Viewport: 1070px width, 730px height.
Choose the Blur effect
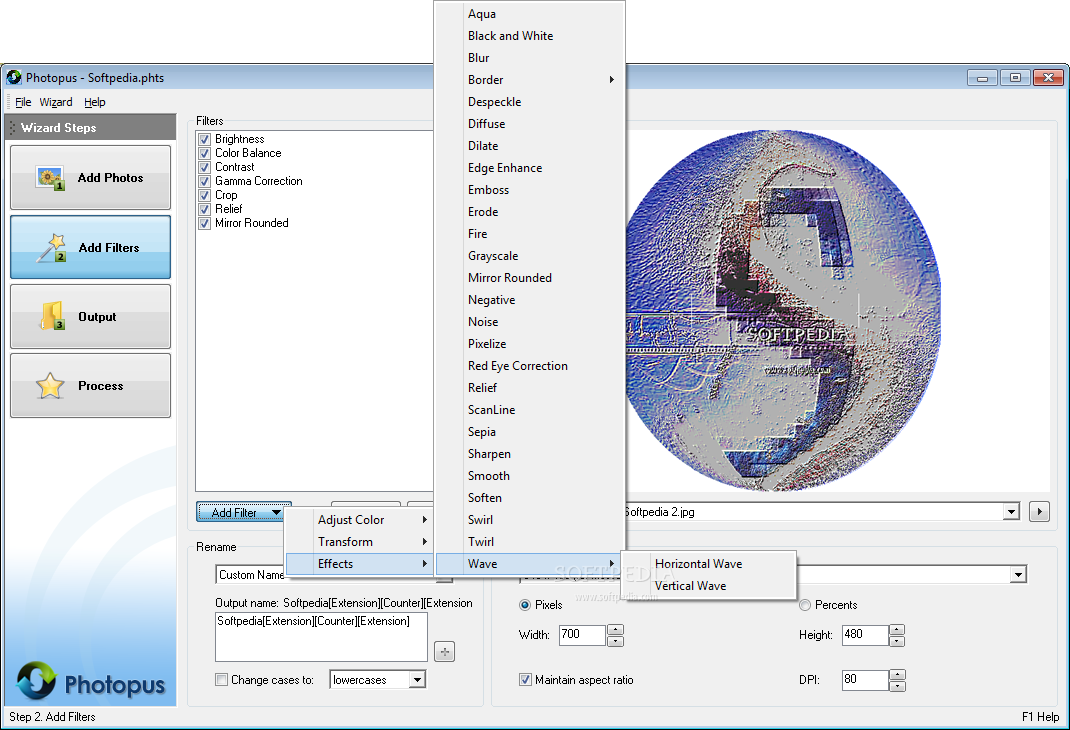pos(530,58)
